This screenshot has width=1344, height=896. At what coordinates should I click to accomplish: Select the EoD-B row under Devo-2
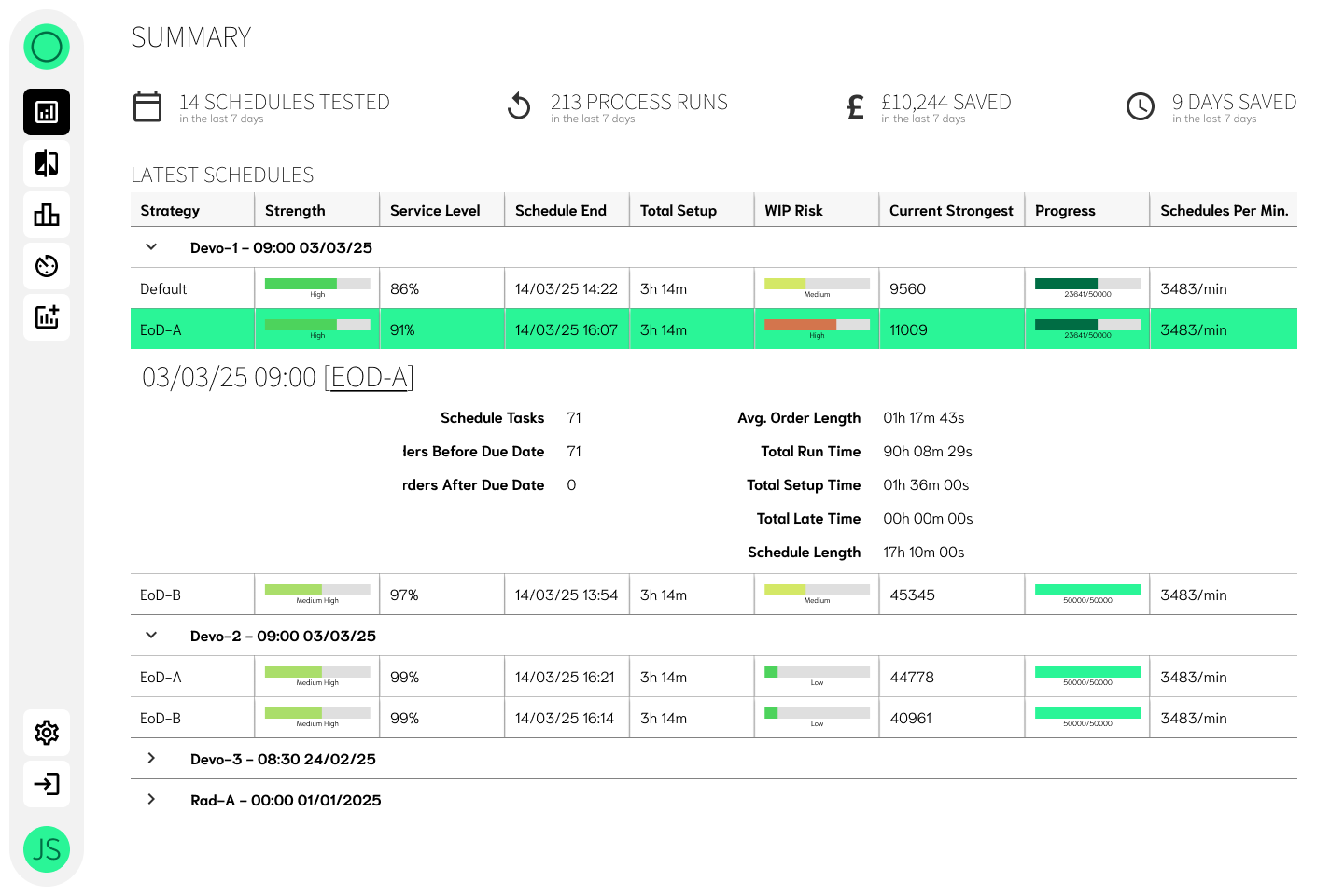pyautogui.click(x=191, y=718)
